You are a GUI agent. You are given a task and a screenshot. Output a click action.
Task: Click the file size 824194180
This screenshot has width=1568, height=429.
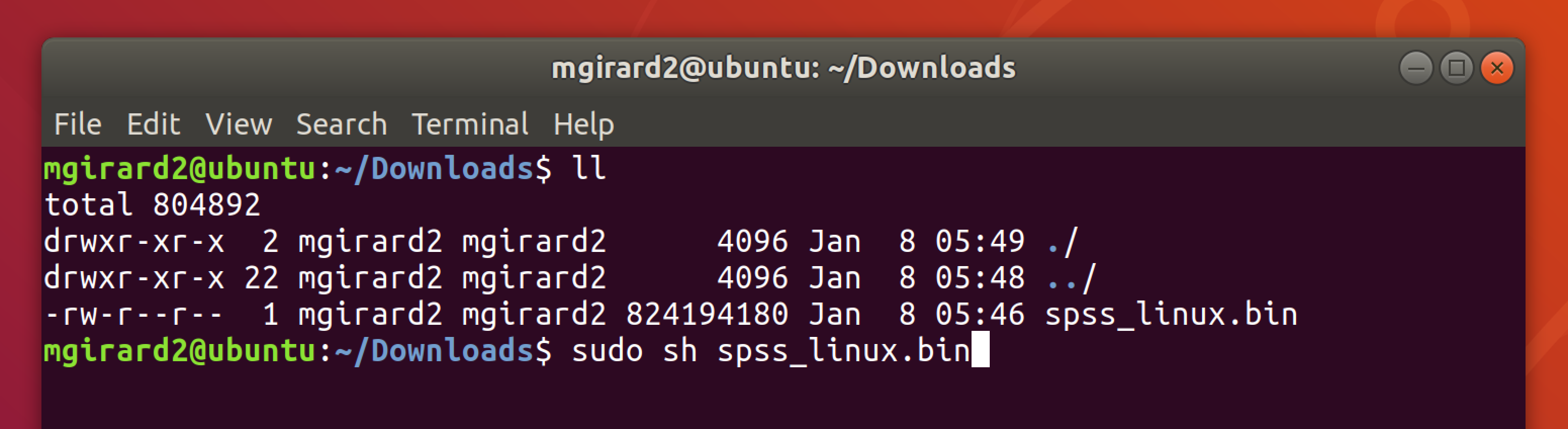tap(707, 315)
